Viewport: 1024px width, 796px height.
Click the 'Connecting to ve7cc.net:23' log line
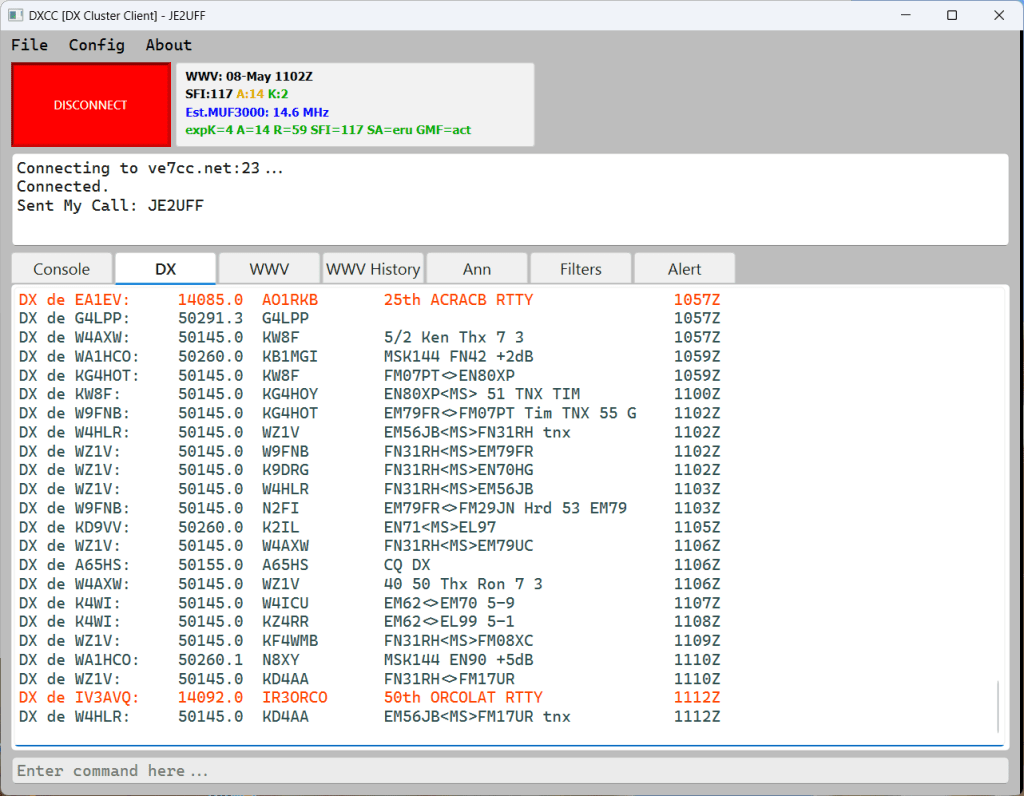[x=150, y=168]
